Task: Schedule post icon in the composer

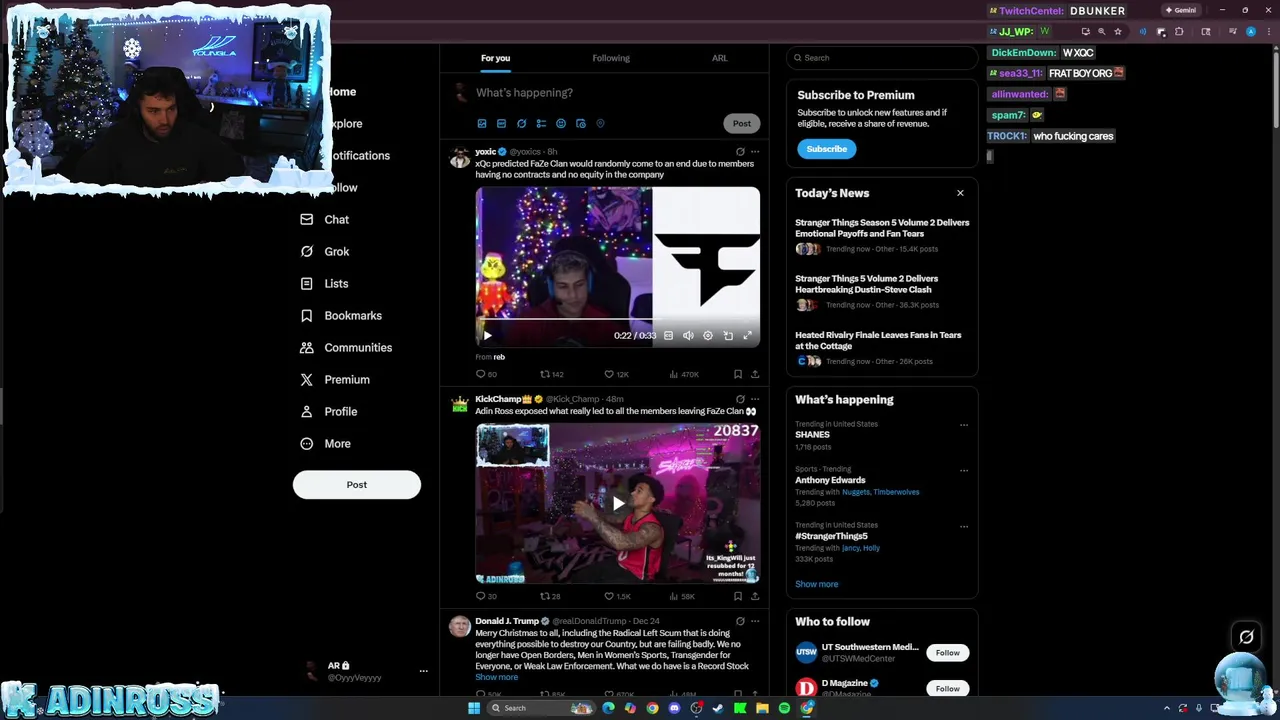Action: [x=580, y=123]
